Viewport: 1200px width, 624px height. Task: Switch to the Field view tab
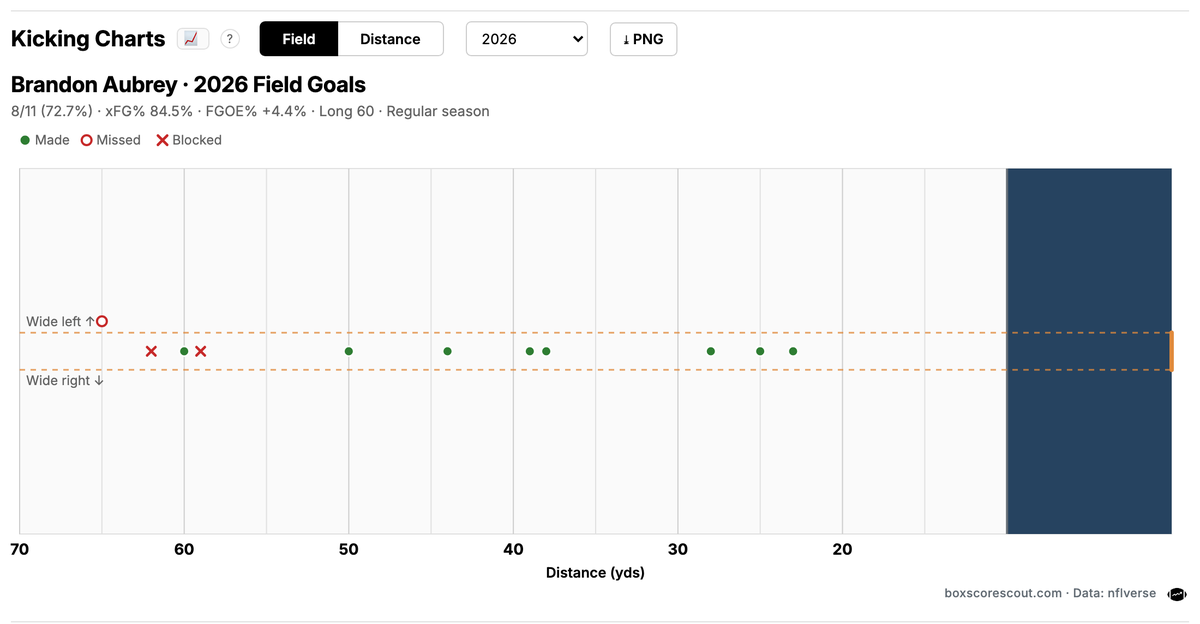tap(299, 39)
